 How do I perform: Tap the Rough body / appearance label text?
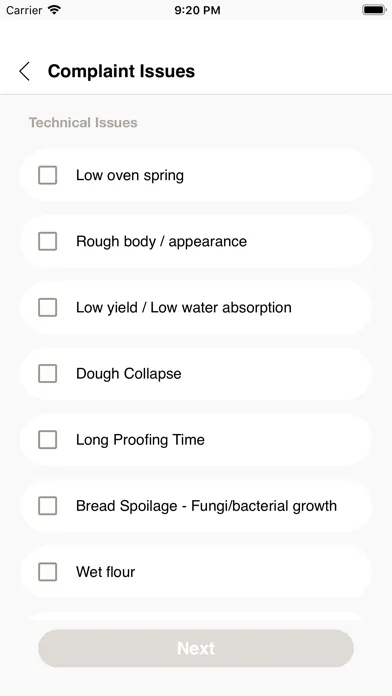(x=161, y=241)
